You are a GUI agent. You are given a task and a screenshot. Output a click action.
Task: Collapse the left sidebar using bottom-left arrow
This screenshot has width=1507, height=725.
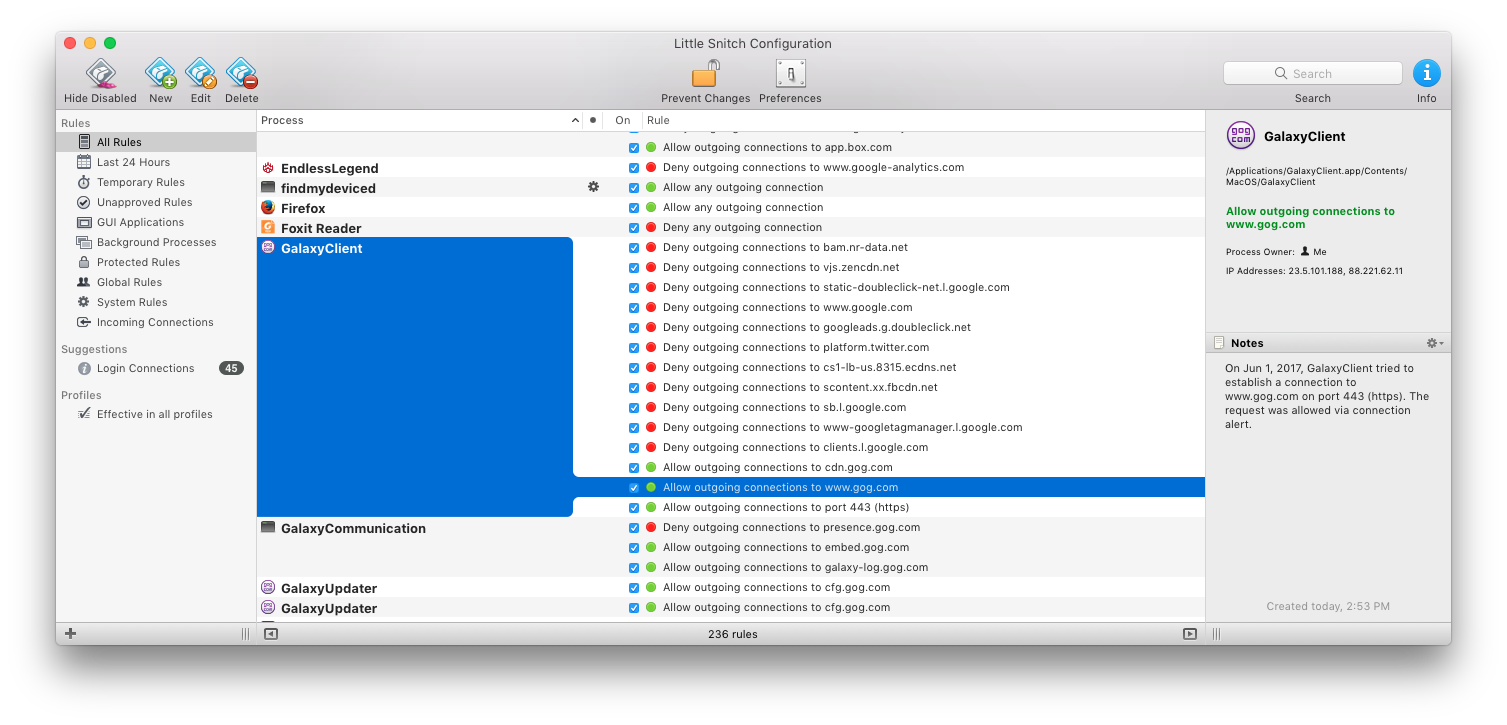[270, 633]
